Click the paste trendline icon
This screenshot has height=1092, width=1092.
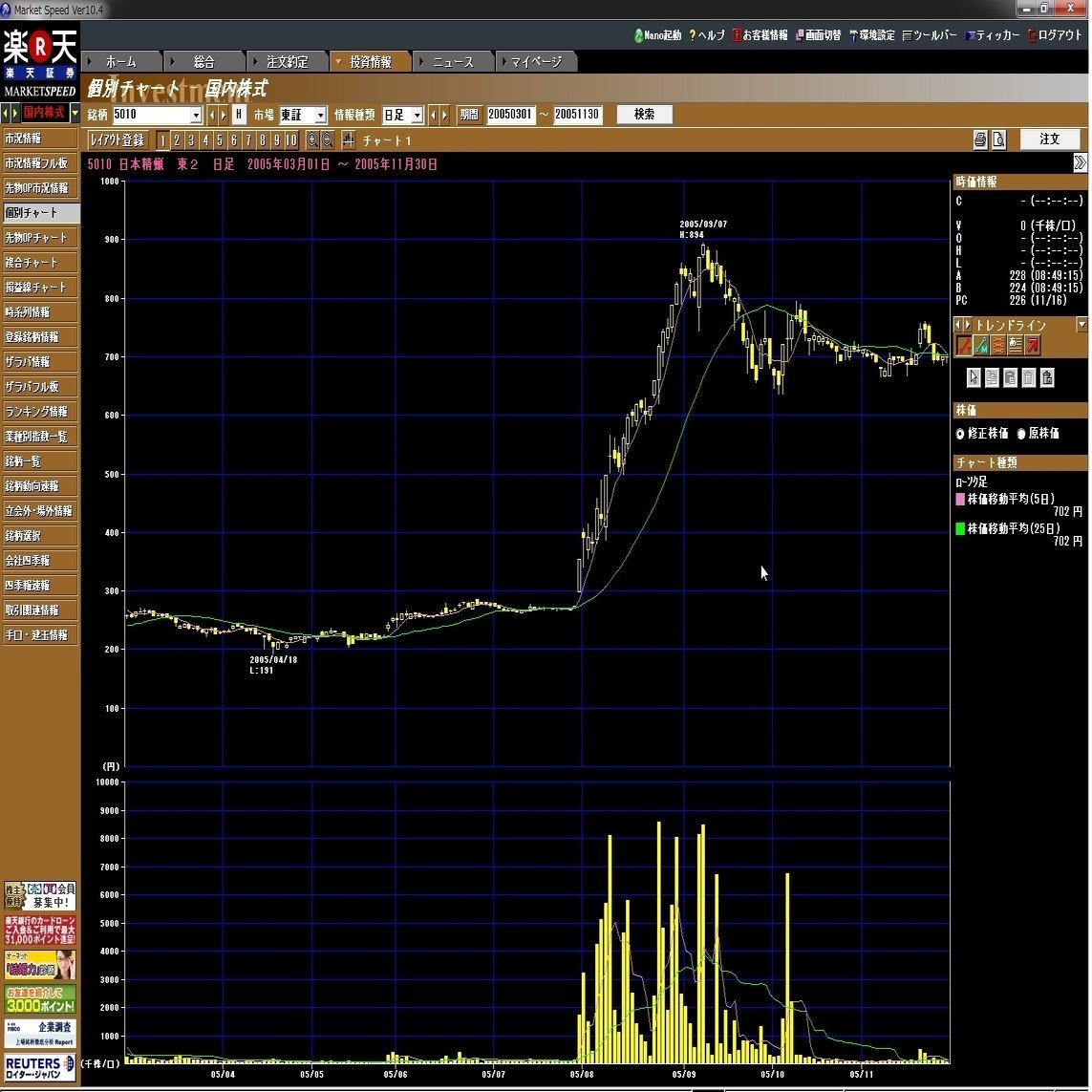(x=1010, y=377)
